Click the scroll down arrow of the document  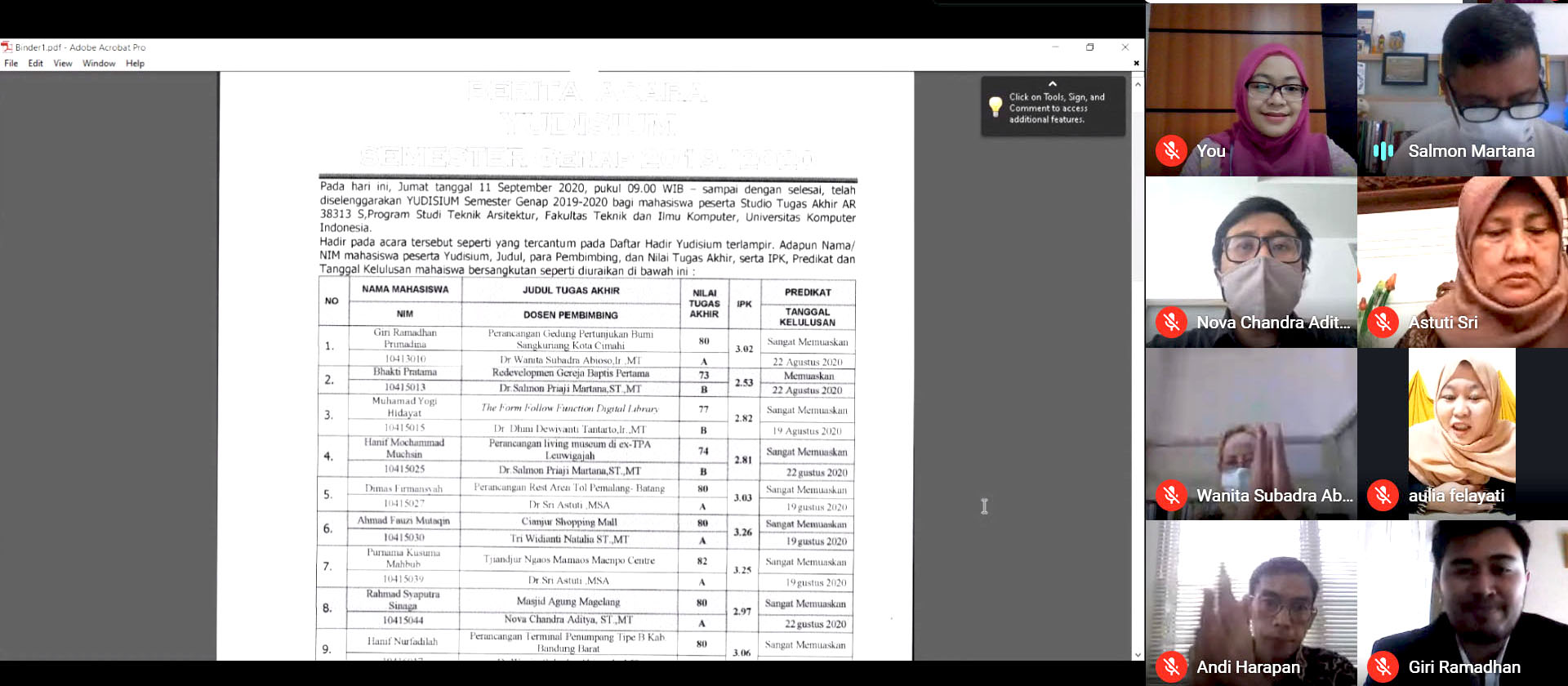coord(1138,654)
